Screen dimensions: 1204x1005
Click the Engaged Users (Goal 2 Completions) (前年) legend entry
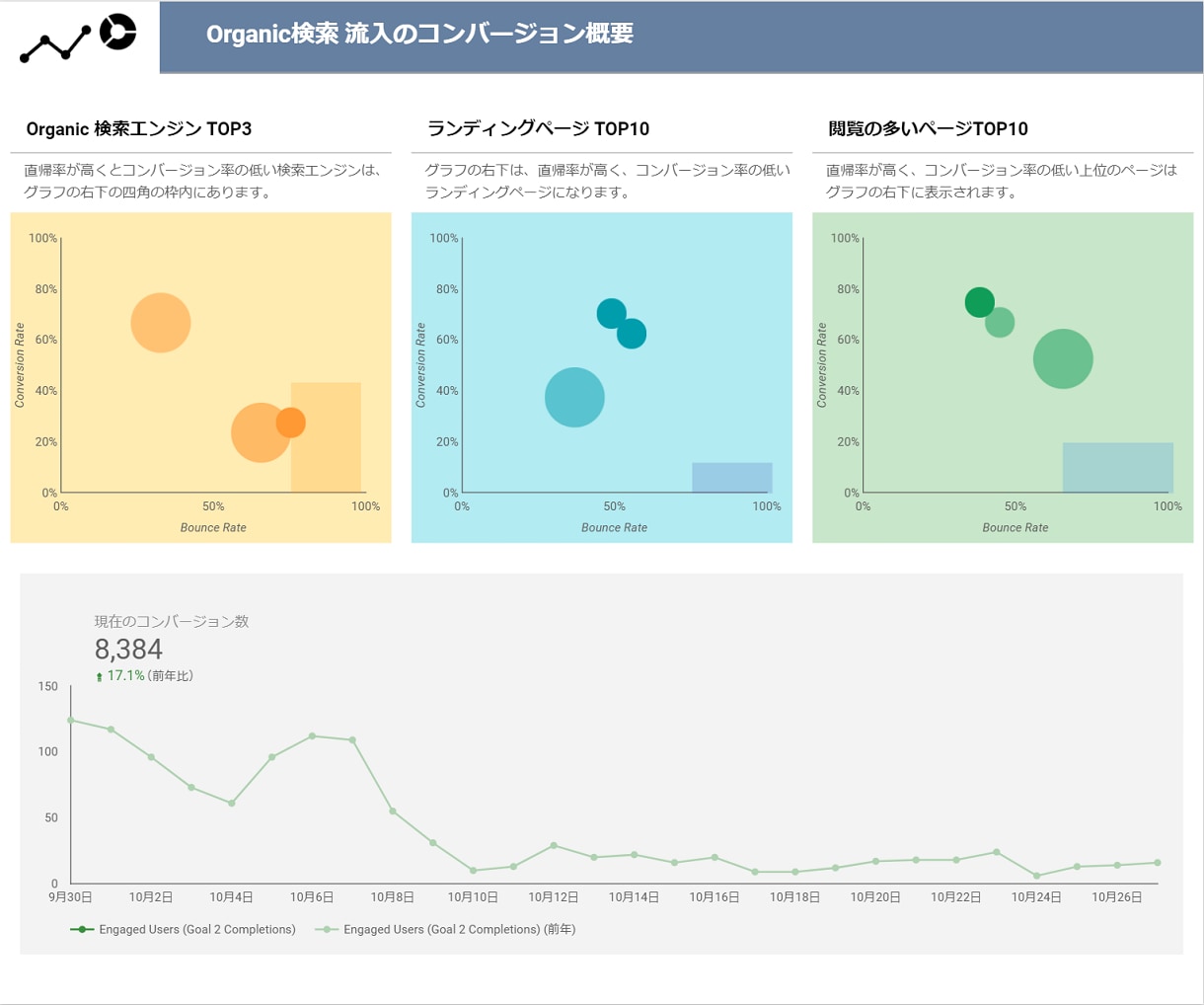pos(445,929)
